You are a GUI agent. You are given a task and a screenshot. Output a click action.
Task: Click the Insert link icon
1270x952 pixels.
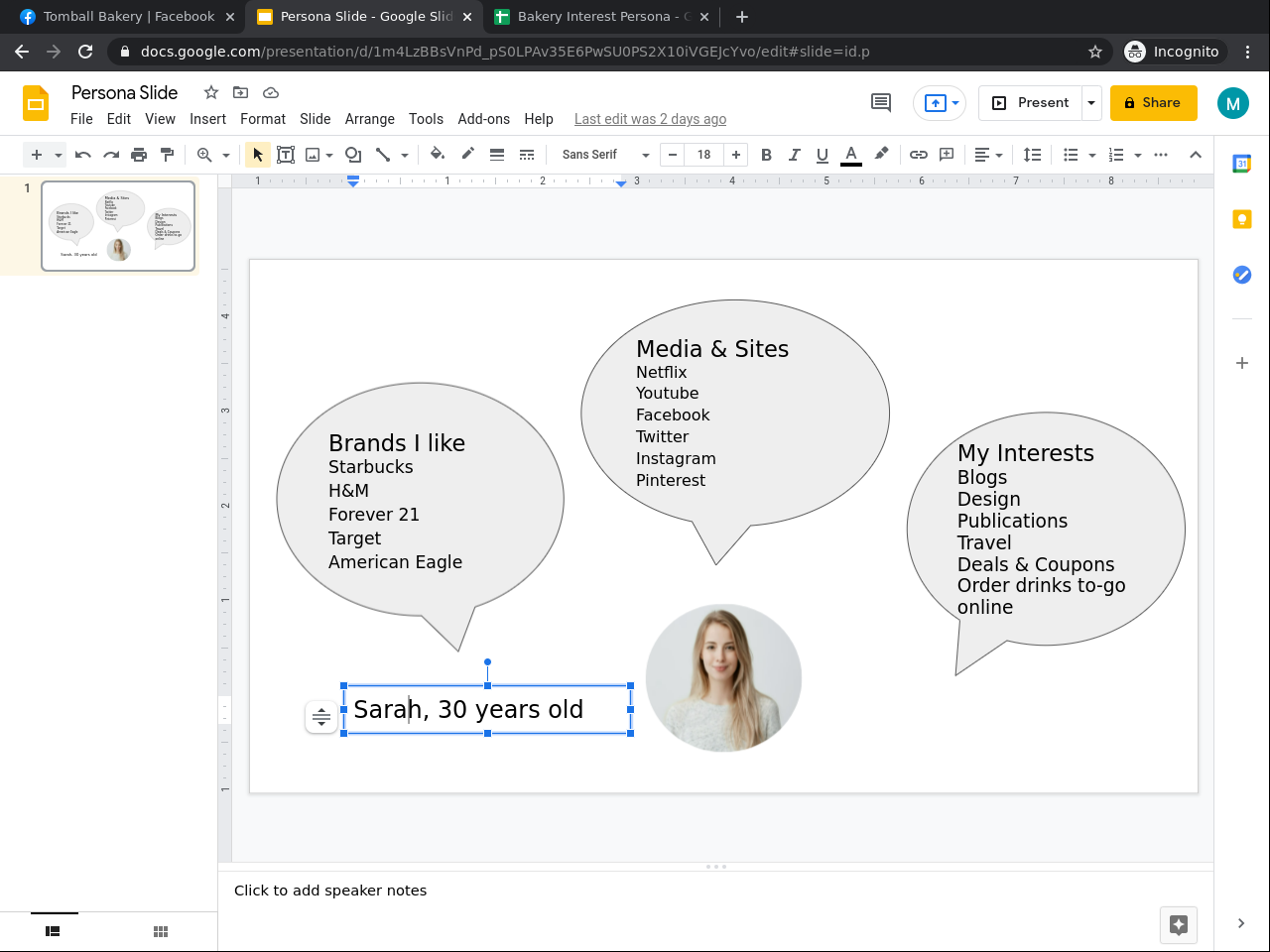coord(919,155)
